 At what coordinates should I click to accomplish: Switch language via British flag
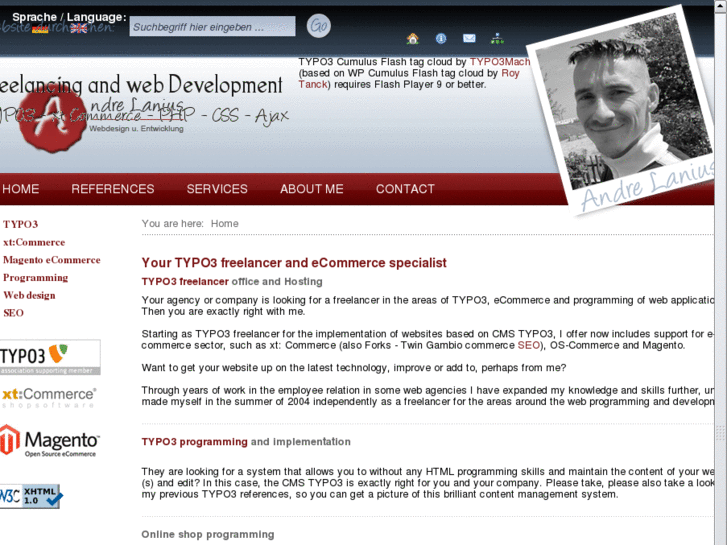click(79, 29)
